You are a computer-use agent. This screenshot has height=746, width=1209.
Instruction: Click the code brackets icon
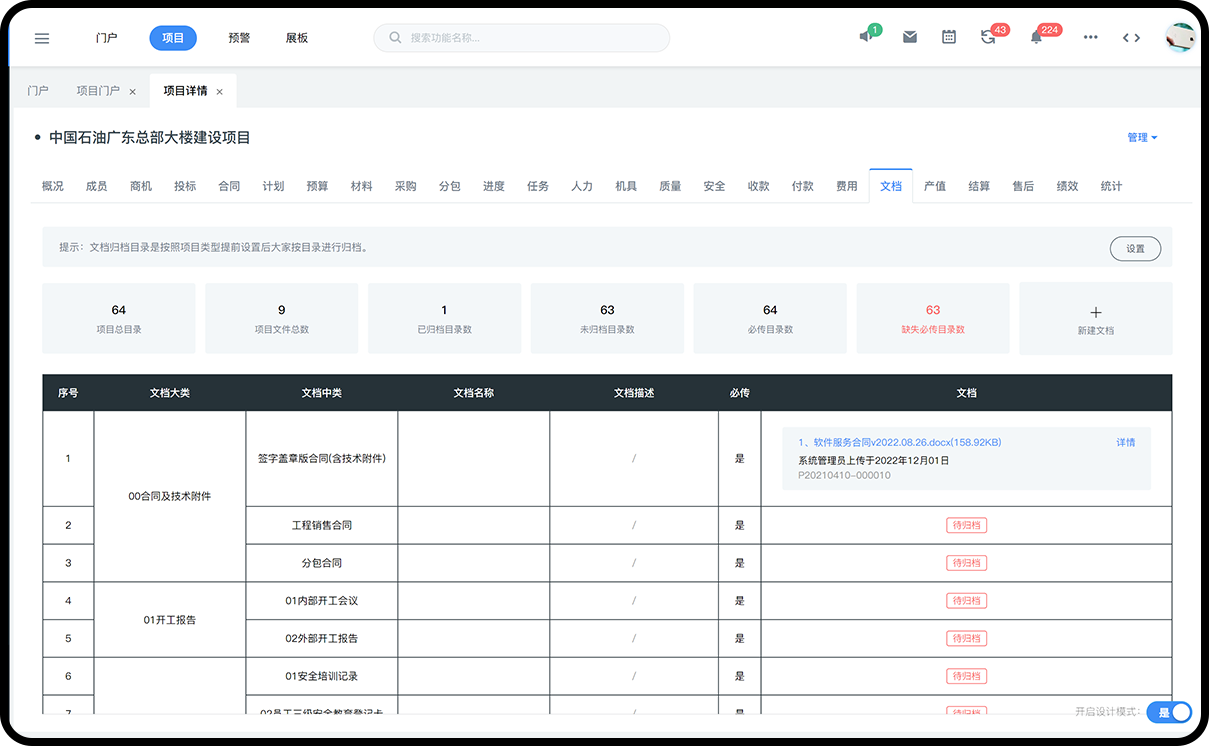pos(1131,38)
